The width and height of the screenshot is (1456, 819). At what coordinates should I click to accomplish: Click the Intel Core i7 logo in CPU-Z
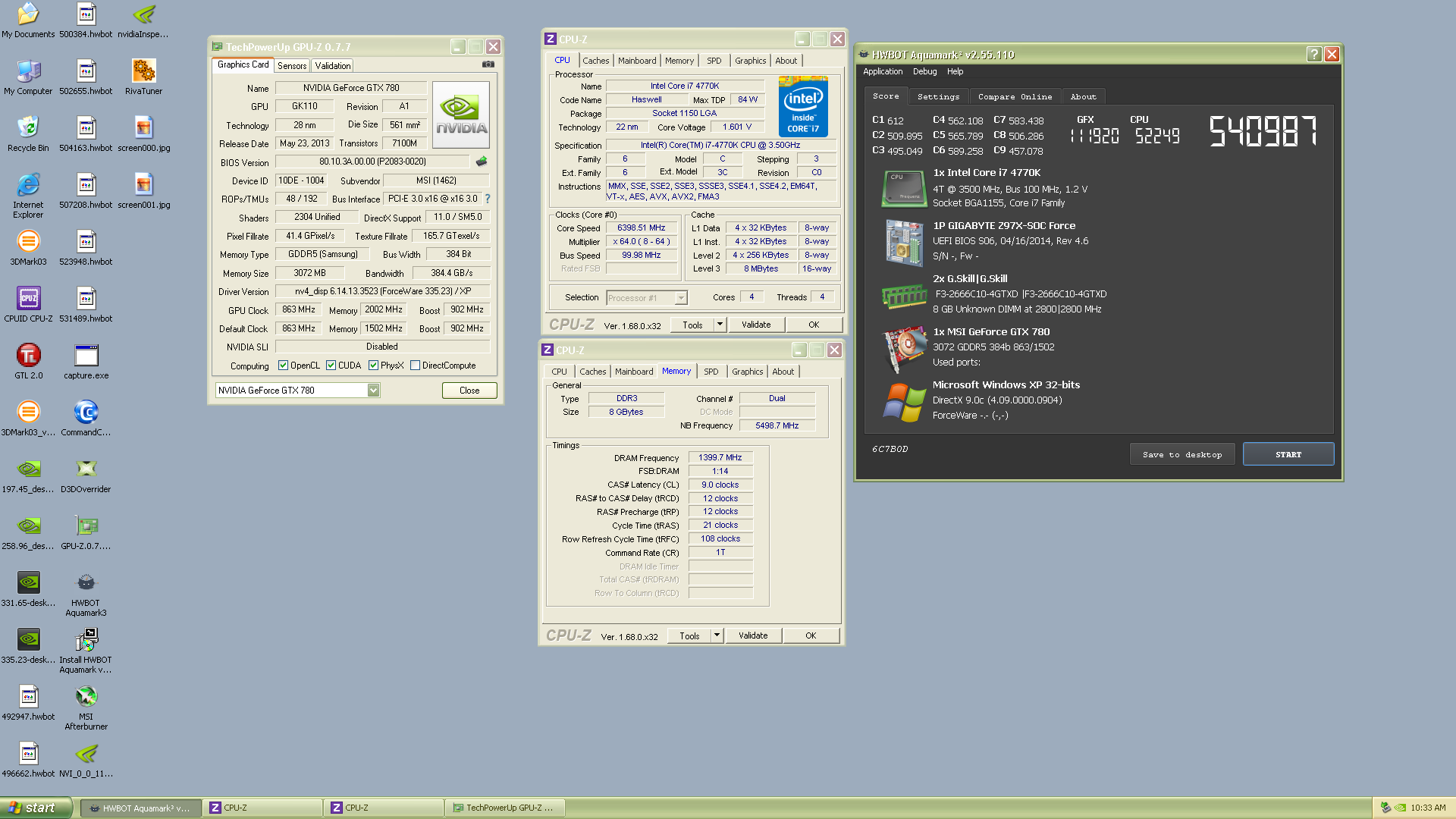coord(803,107)
